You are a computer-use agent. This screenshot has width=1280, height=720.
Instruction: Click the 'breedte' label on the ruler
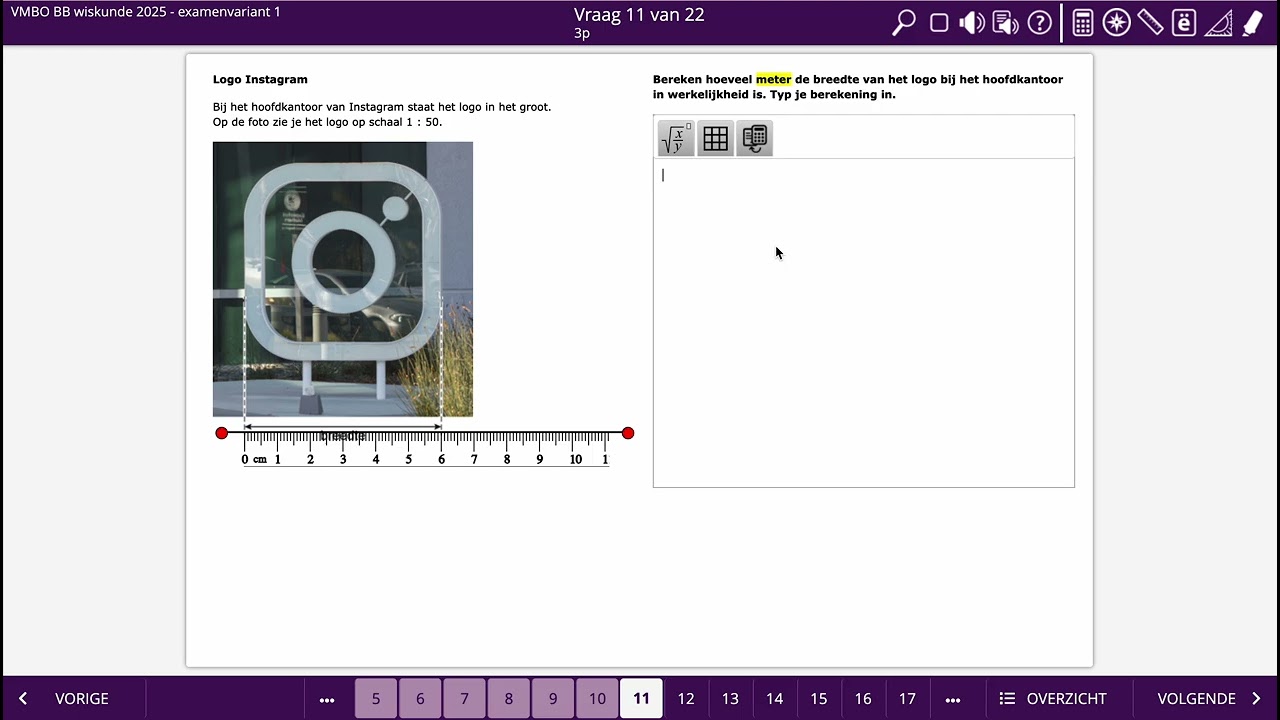[343, 436]
